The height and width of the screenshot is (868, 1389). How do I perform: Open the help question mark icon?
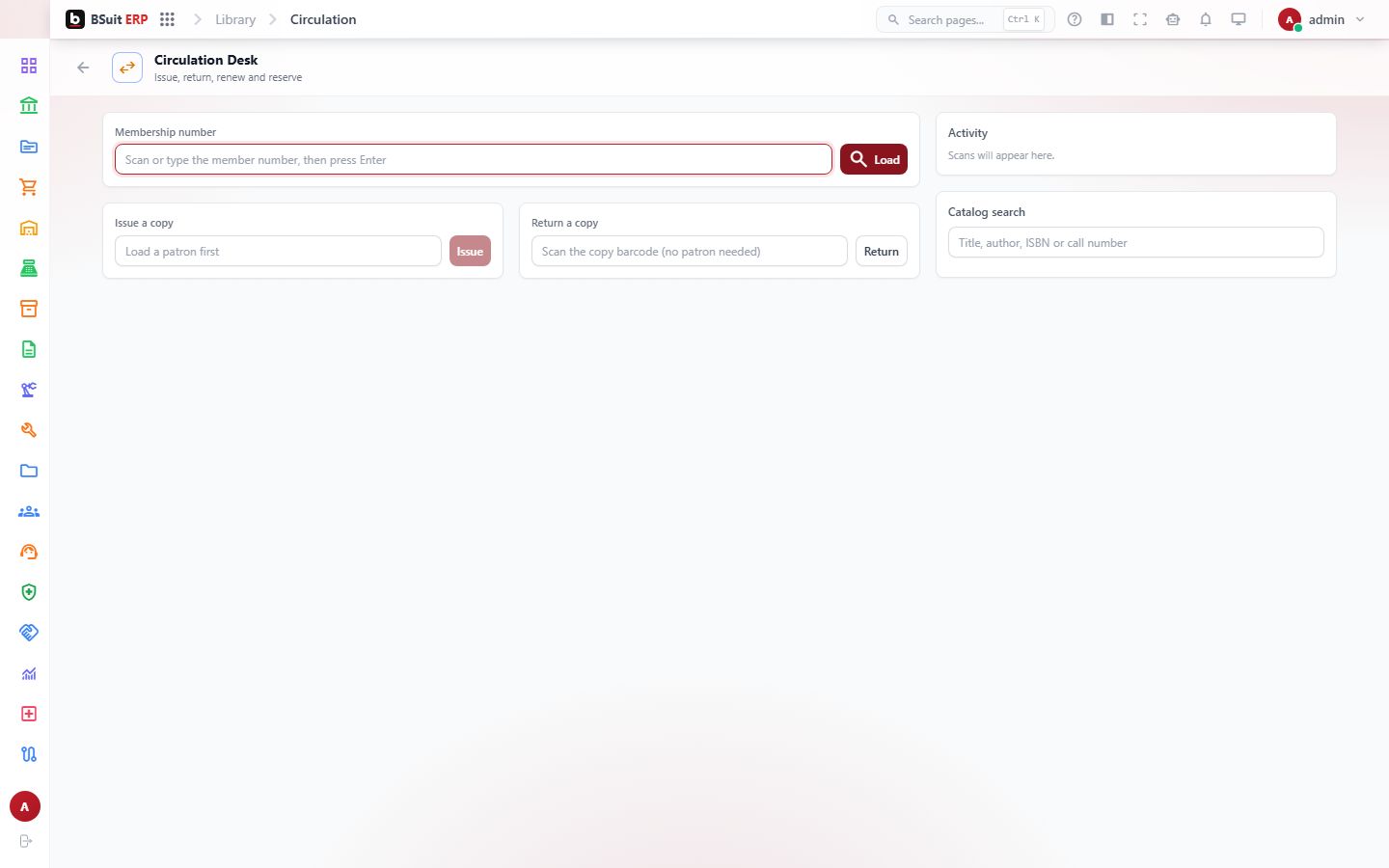click(x=1075, y=19)
